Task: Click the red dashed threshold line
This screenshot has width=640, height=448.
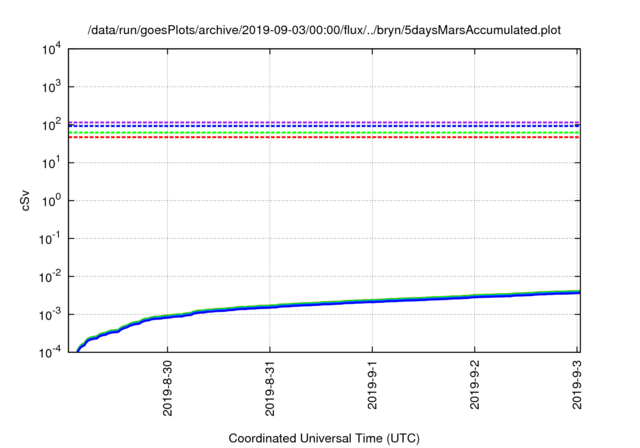Action: pyautogui.click(x=324, y=137)
